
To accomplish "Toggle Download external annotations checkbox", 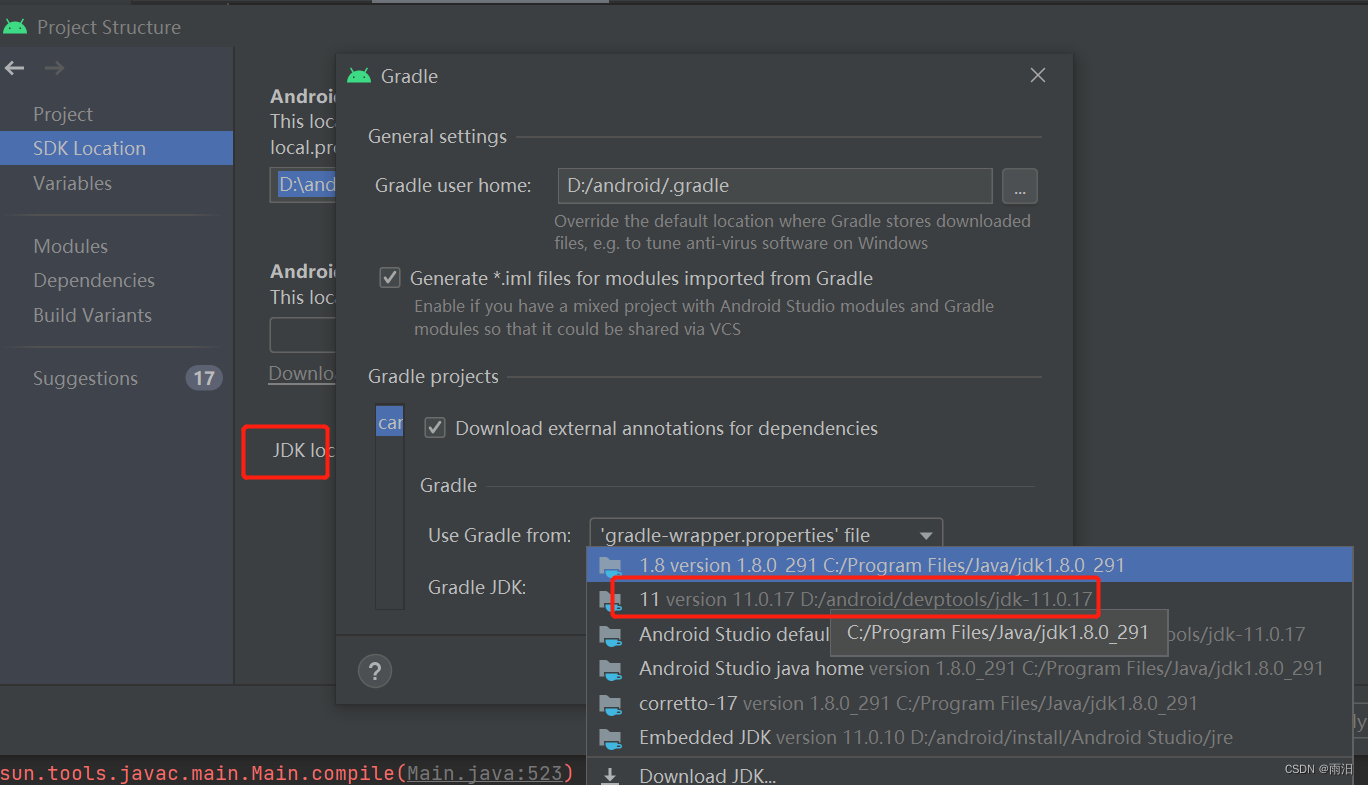I will tap(435, 428).
